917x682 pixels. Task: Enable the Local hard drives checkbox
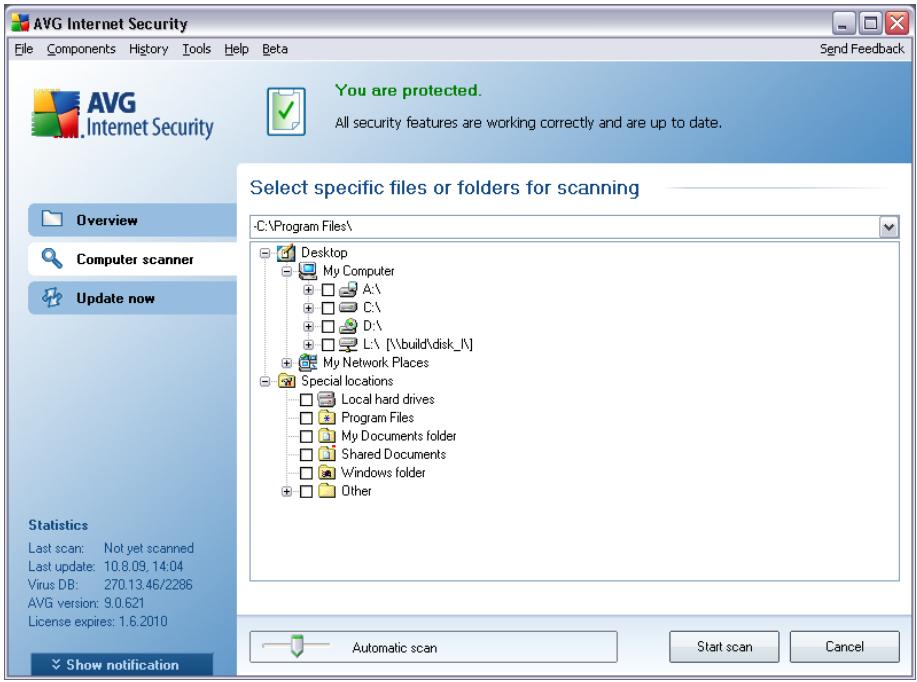(x=306, y=400)
